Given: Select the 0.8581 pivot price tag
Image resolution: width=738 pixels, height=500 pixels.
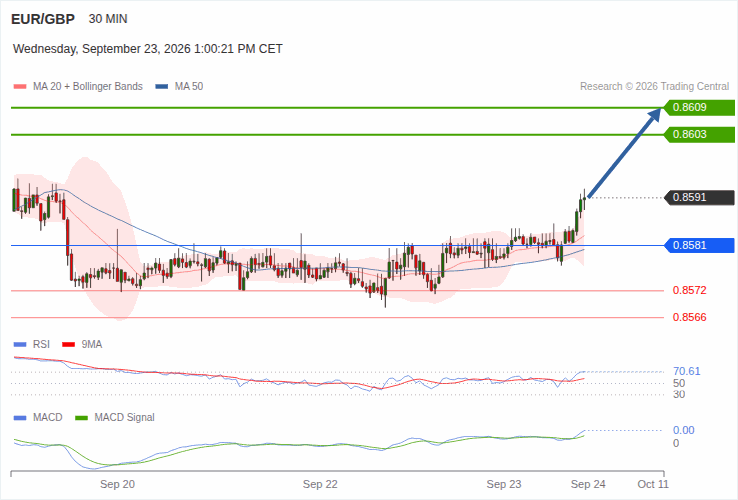Looking at the screenshot, I should (x=699, y=245).
